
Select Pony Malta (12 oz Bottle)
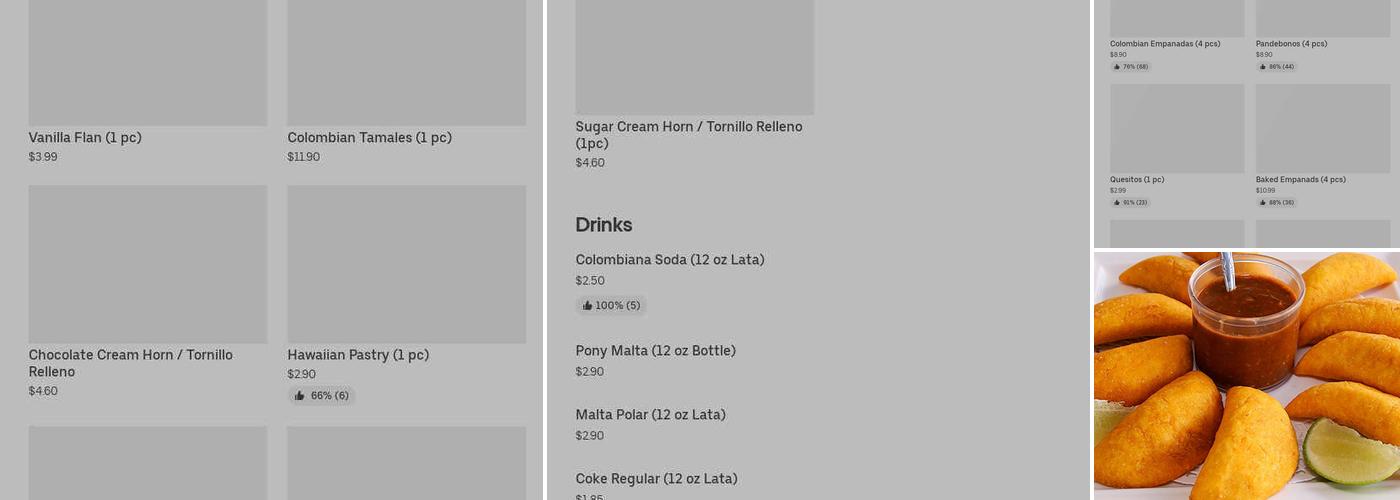point(655,351)
